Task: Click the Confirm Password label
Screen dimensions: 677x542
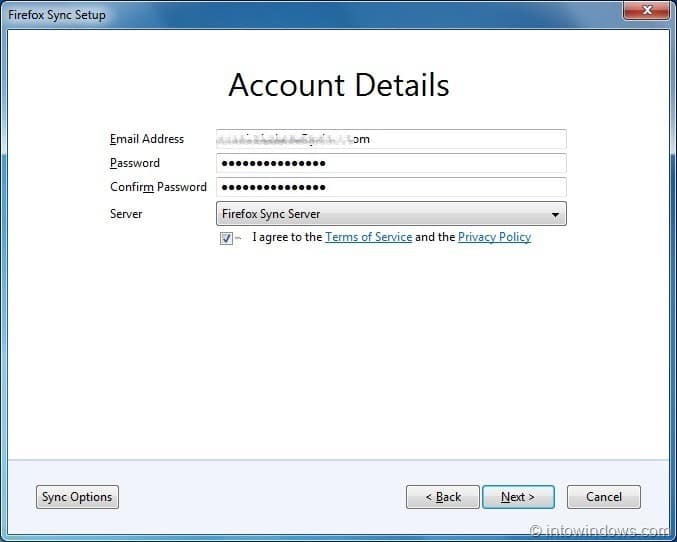Action: (158, 187)
